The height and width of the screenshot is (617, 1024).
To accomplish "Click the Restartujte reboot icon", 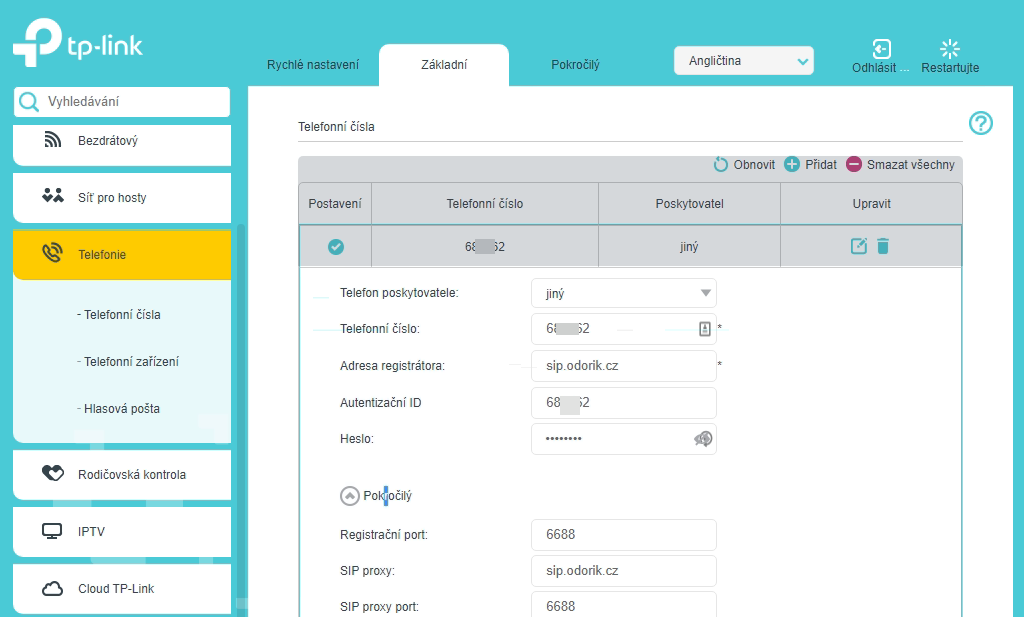I will pyautogui.click(x=949, y=49).
